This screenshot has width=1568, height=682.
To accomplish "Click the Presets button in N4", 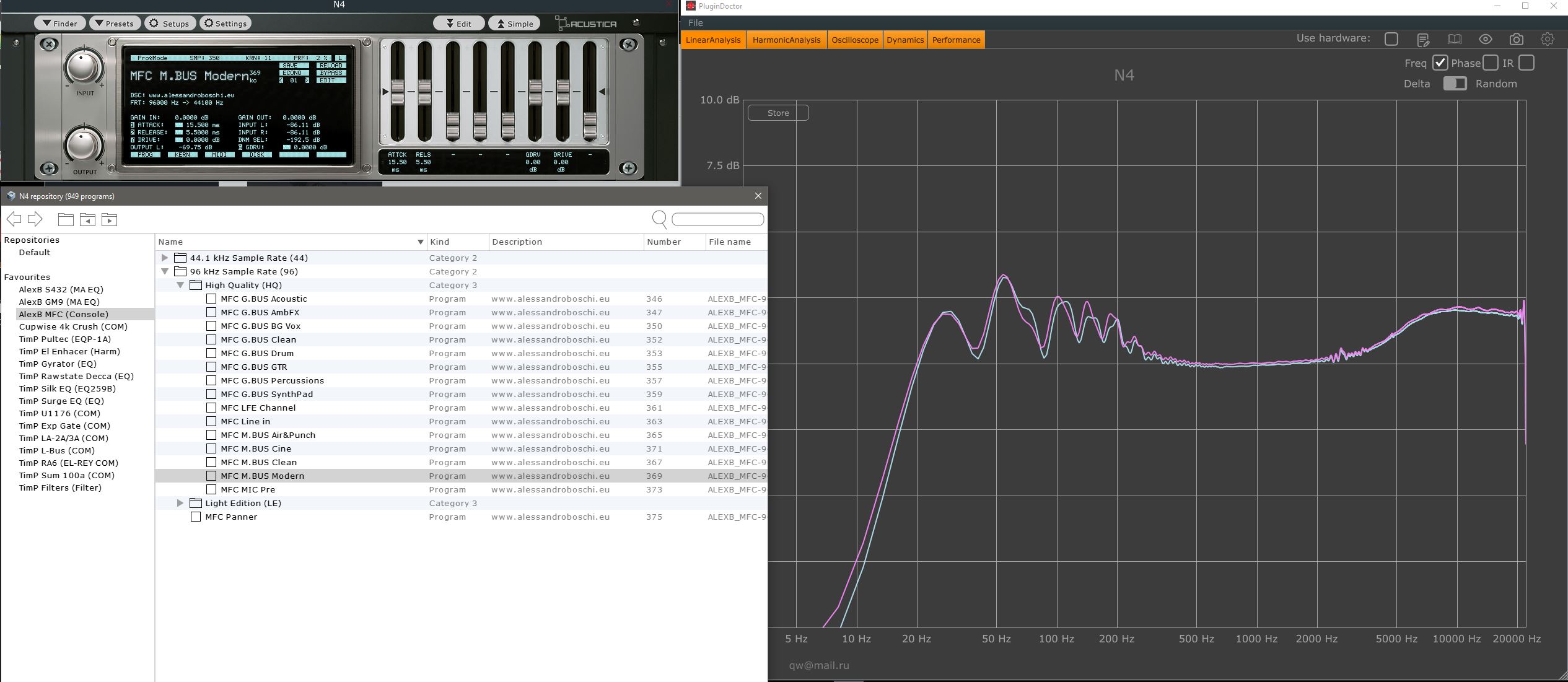I will (115, 24).
